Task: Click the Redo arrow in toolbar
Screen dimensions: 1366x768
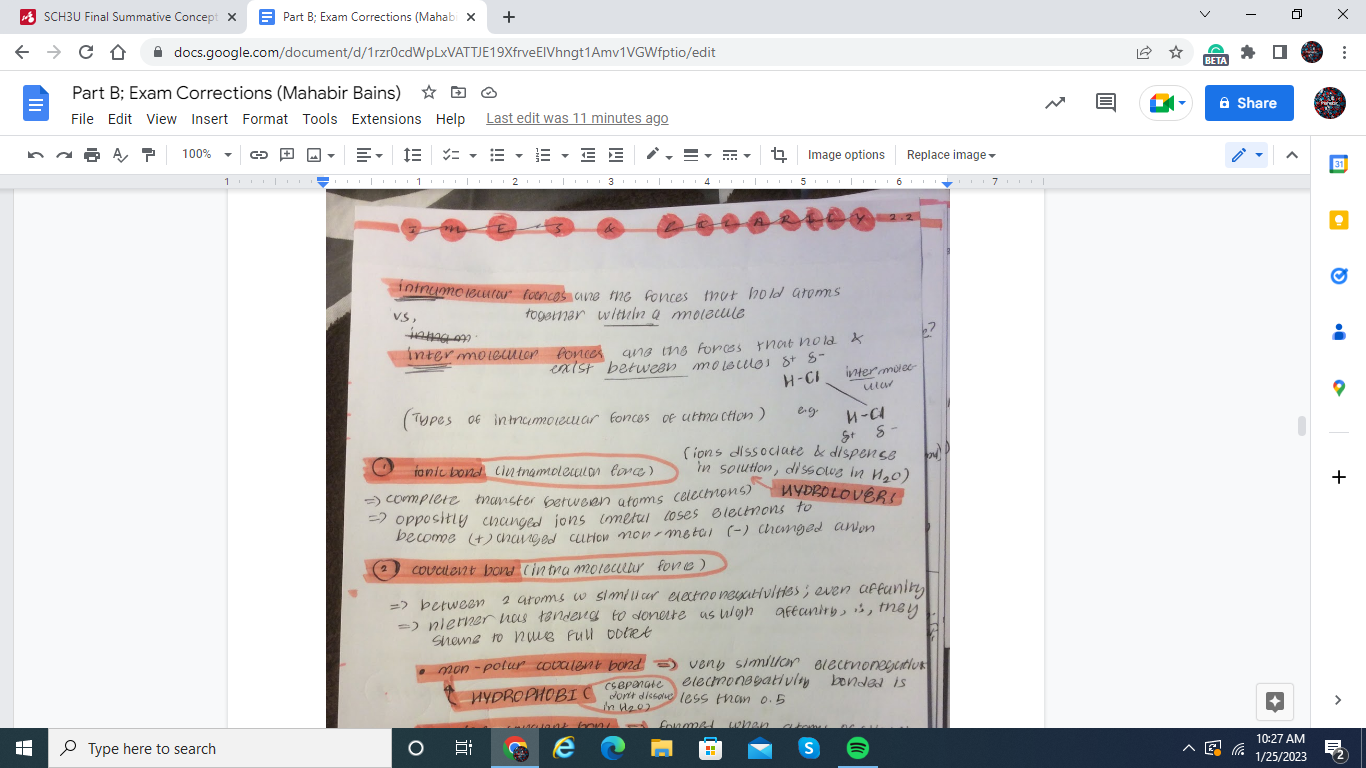Action: point(64,155)
